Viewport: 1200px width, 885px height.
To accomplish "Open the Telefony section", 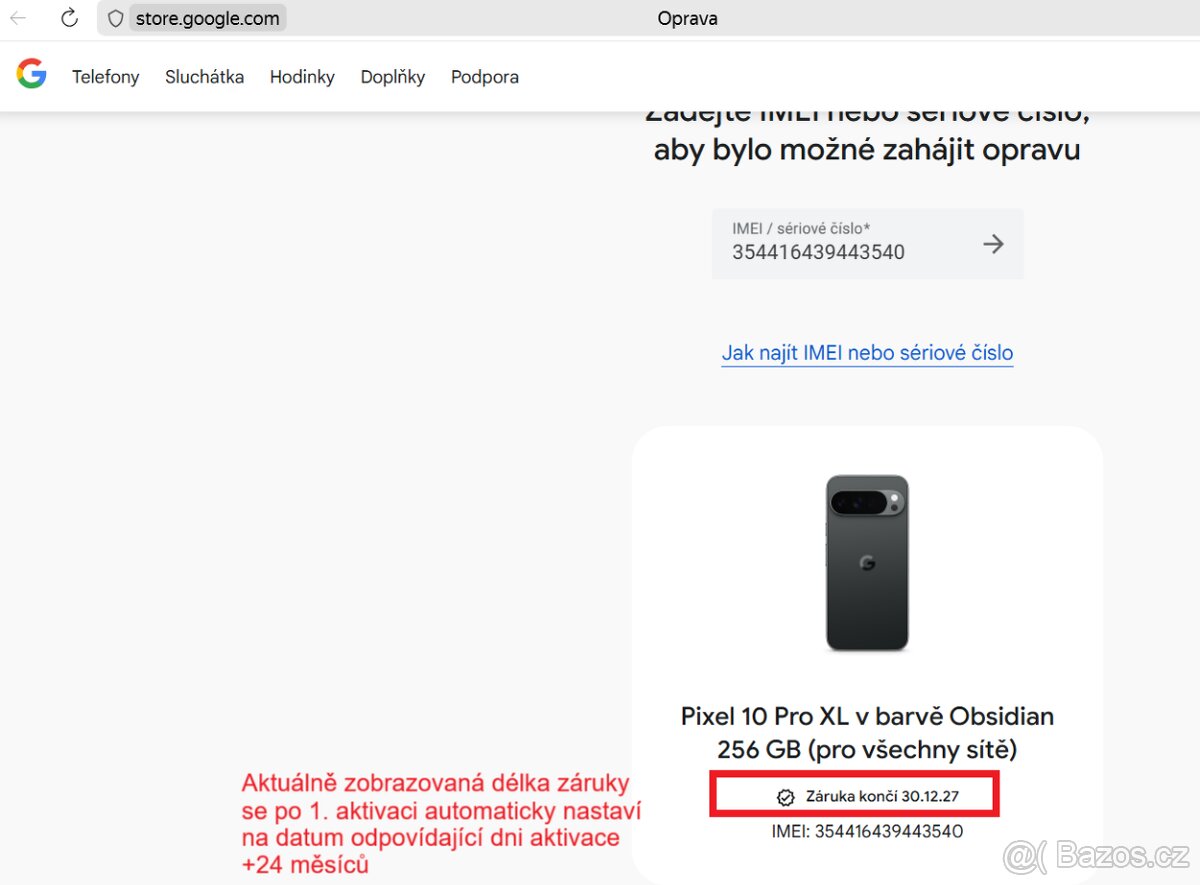I will point(105,76).
